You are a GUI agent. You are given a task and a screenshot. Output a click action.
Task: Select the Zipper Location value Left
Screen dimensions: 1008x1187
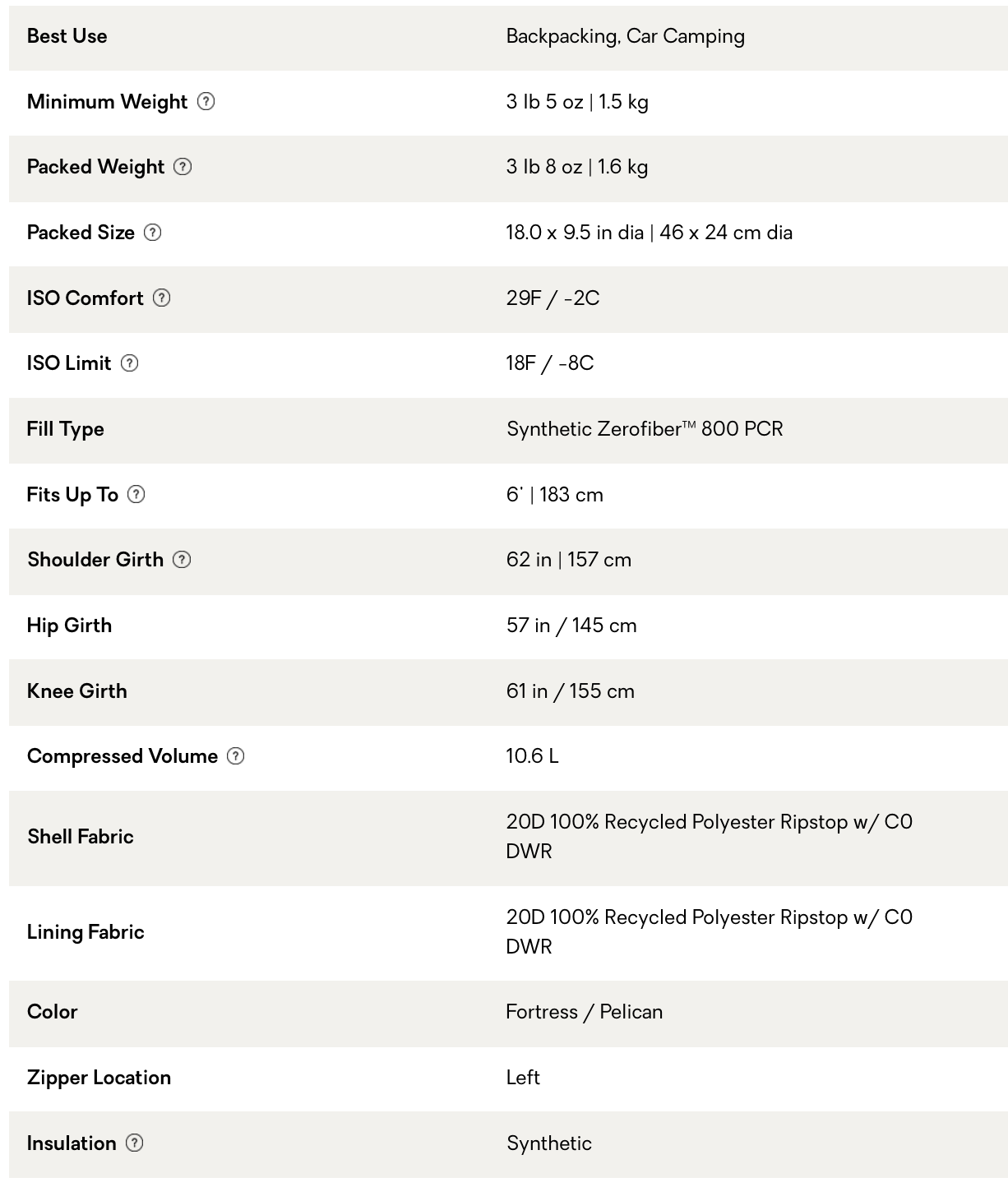point(523,1078)
